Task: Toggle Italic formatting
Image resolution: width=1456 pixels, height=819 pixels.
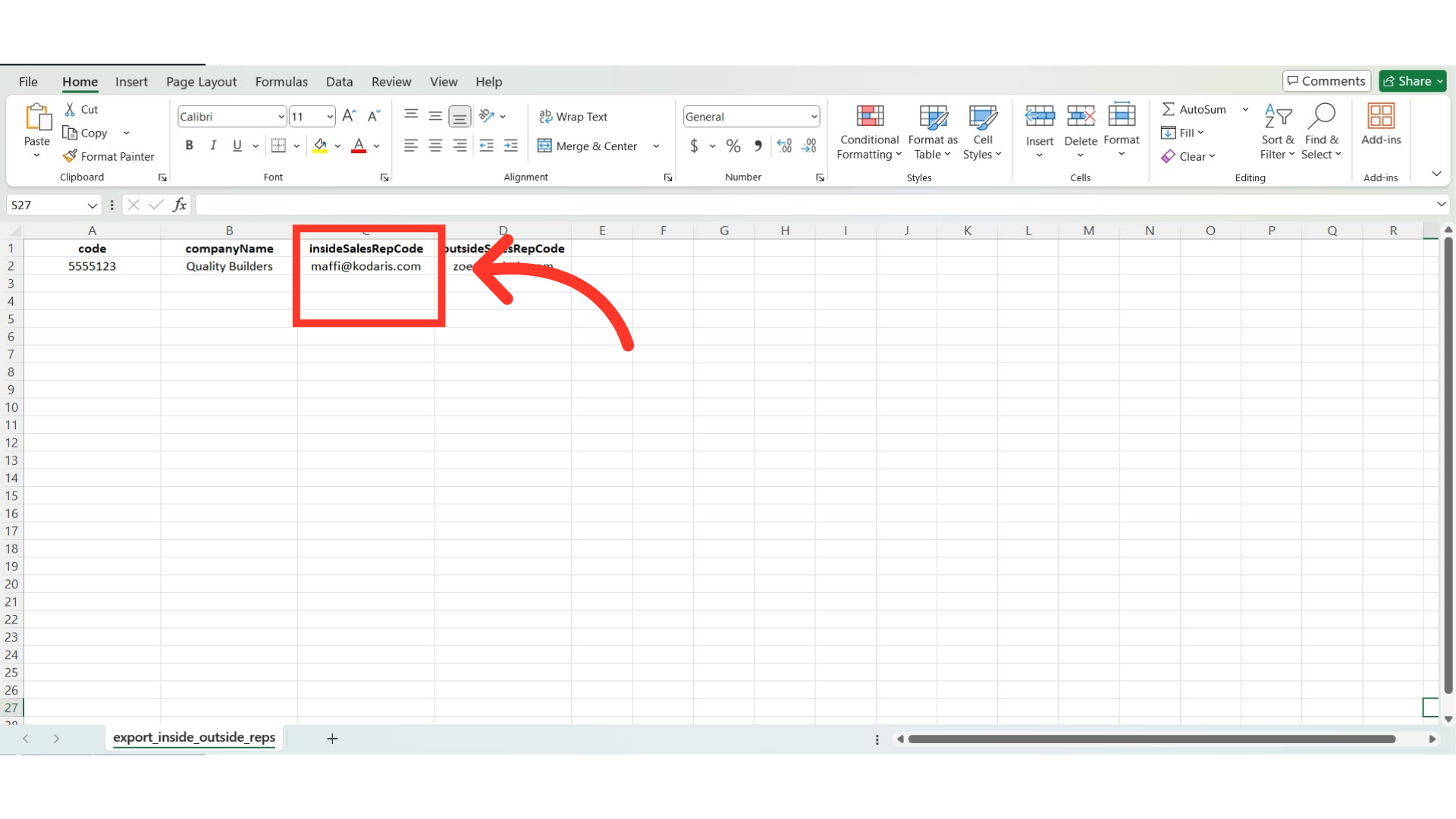Action: tap(213, 146)
